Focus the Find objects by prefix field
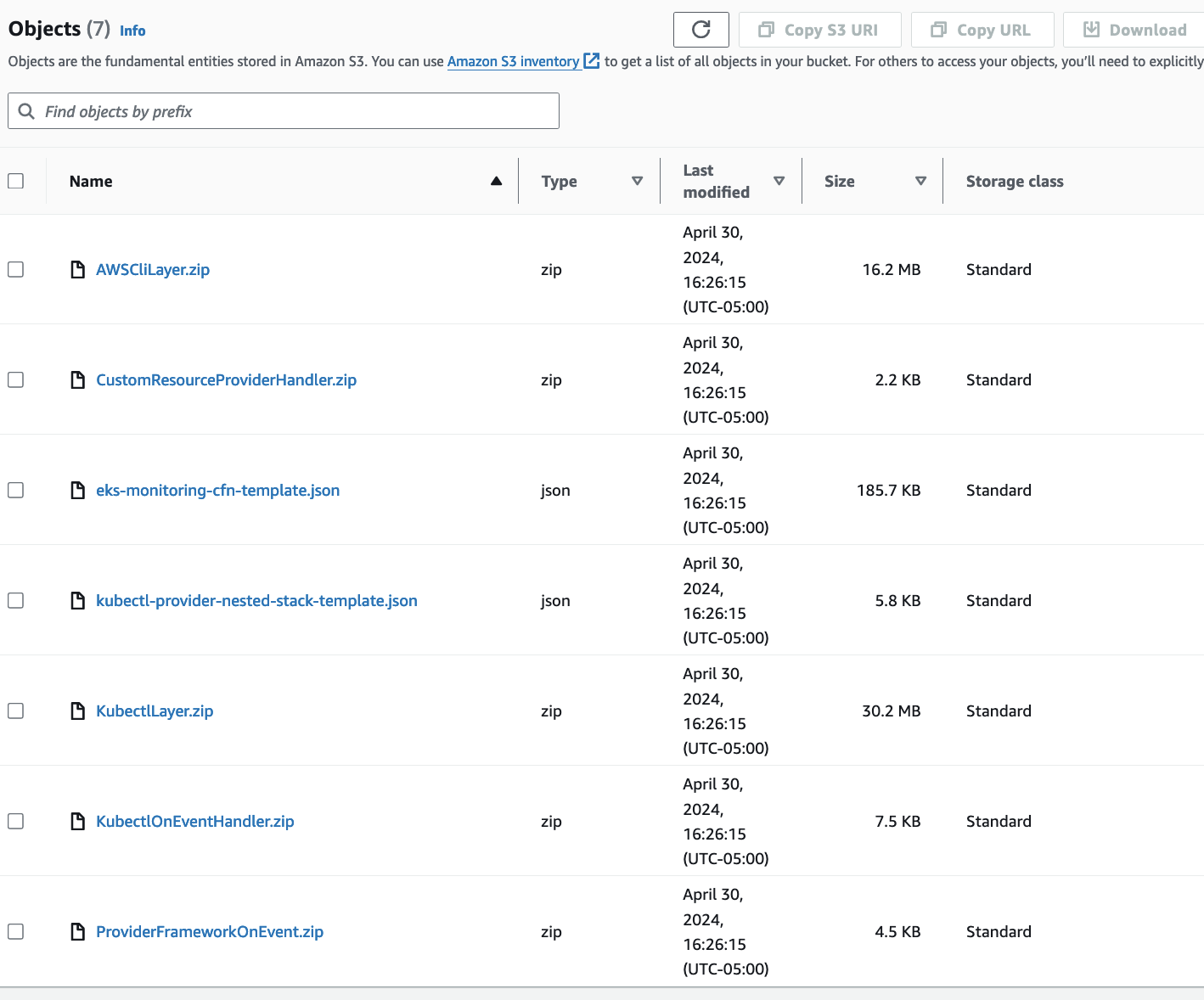 pos(284,111)
